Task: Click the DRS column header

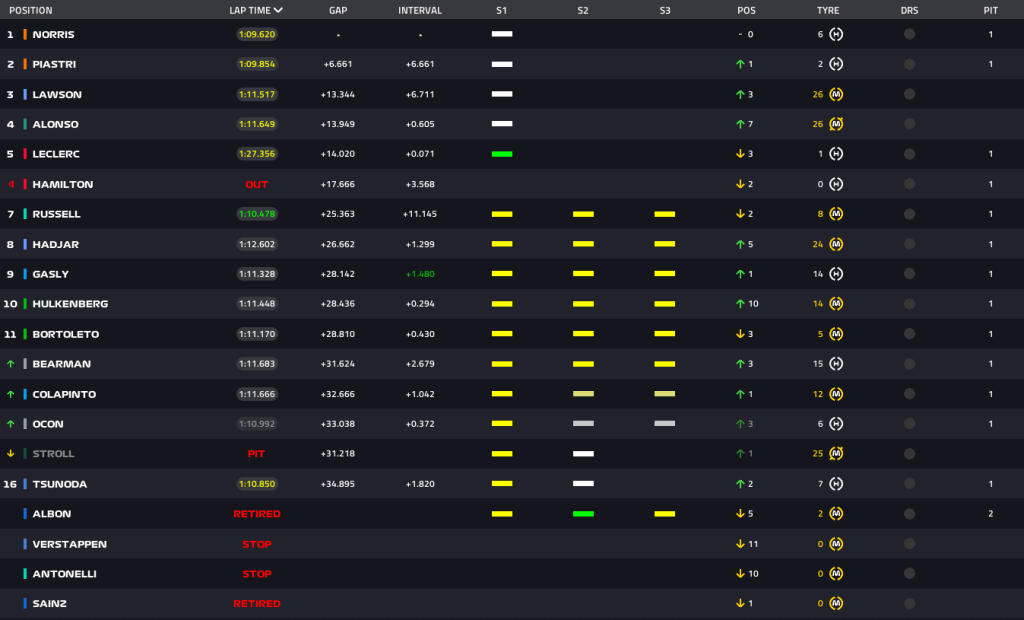Action: tap(909, 10)
